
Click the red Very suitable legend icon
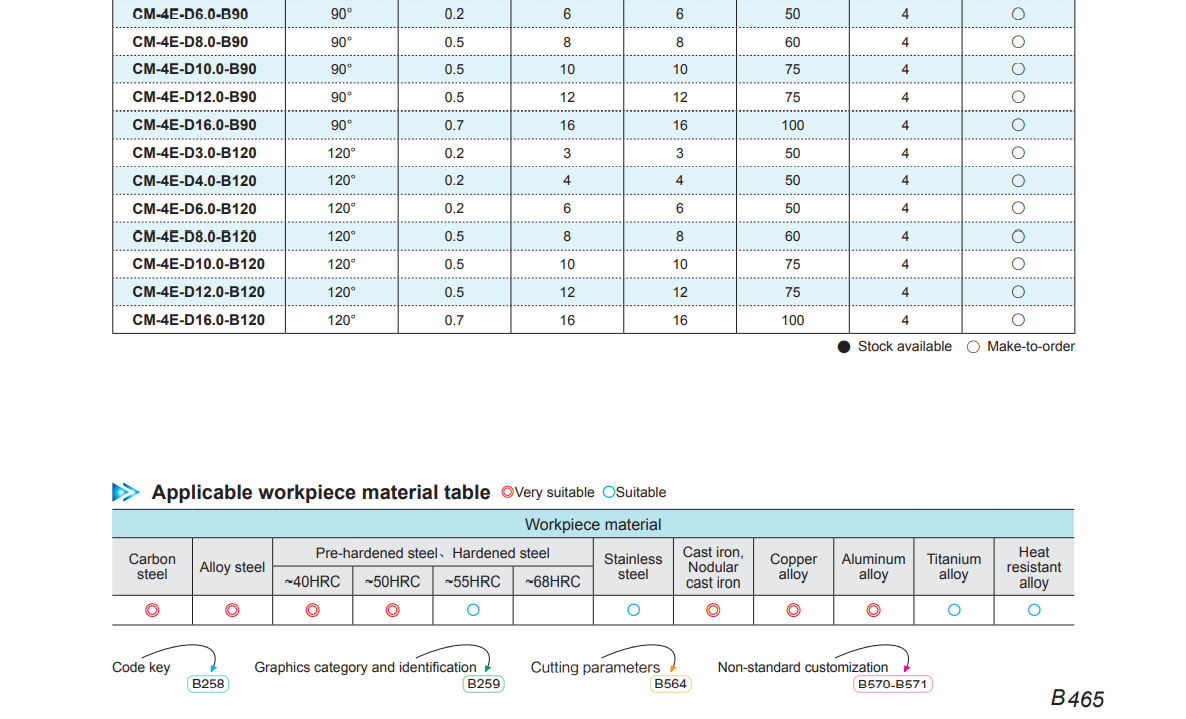pyautogui.click(x=507, y=492)
